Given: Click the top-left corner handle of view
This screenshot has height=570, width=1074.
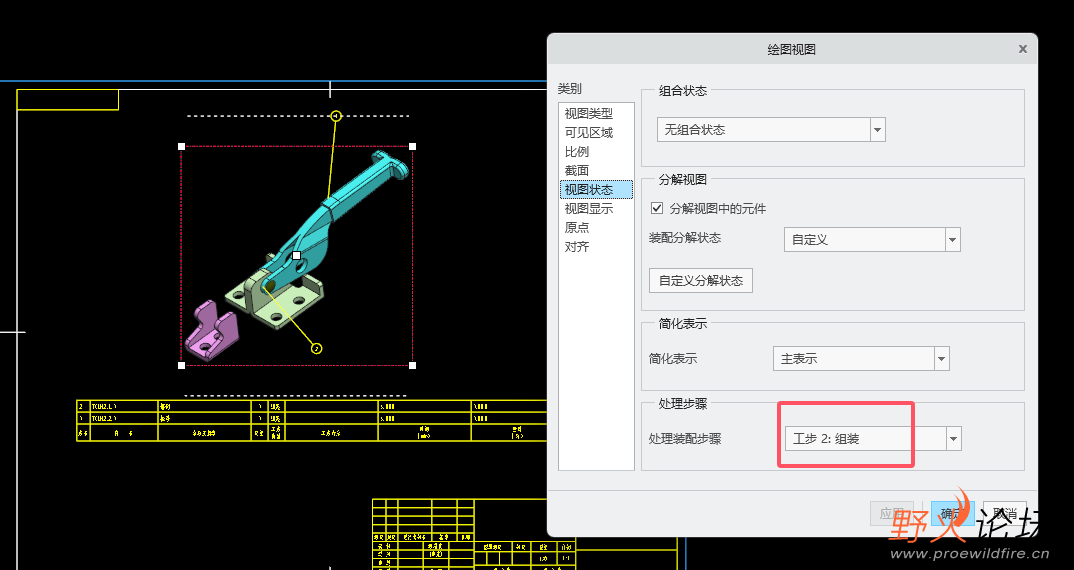Looking at the screenshot, I should point(182,147).
